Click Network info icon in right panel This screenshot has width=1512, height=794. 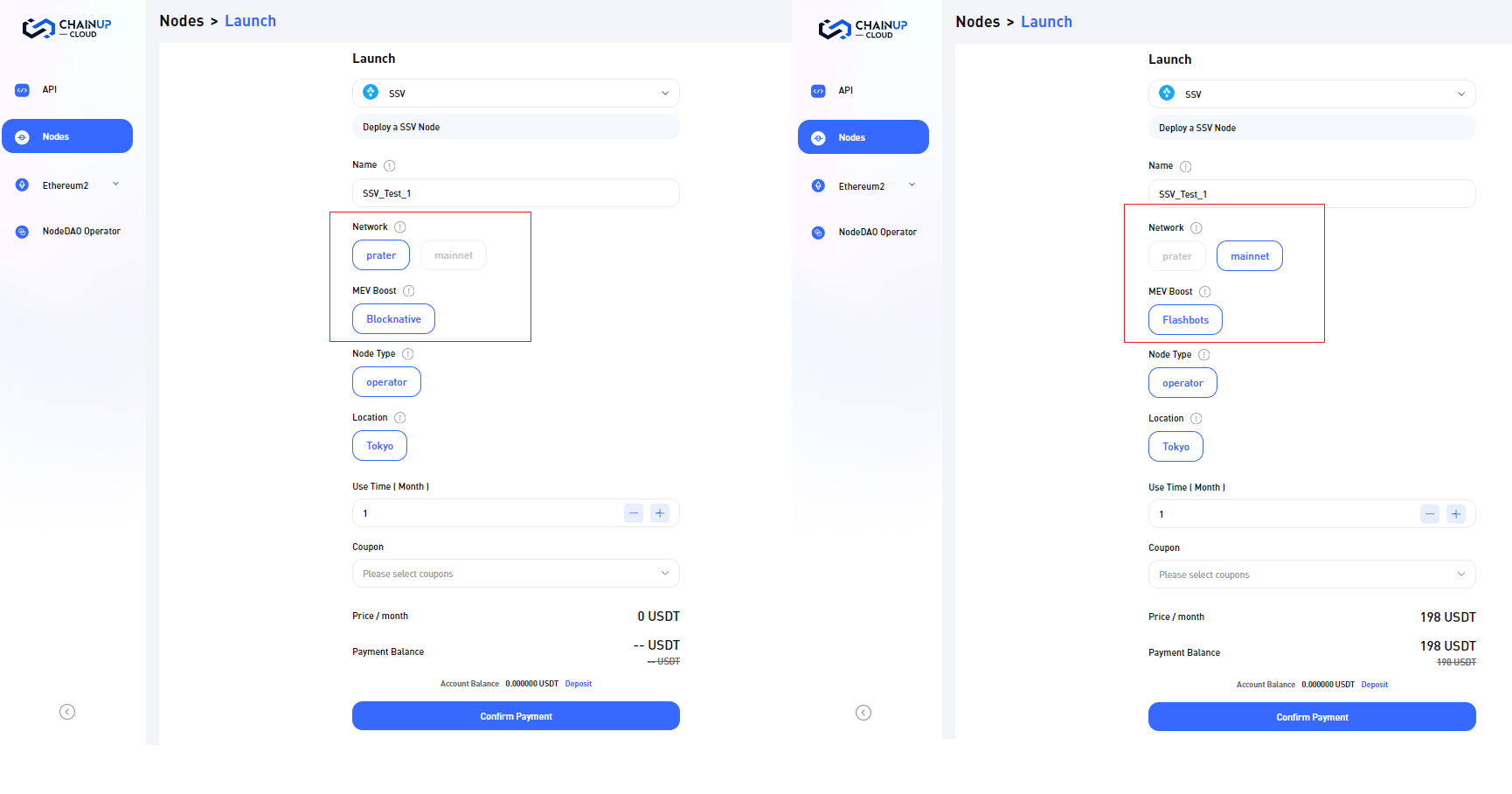coord(1196,228)
